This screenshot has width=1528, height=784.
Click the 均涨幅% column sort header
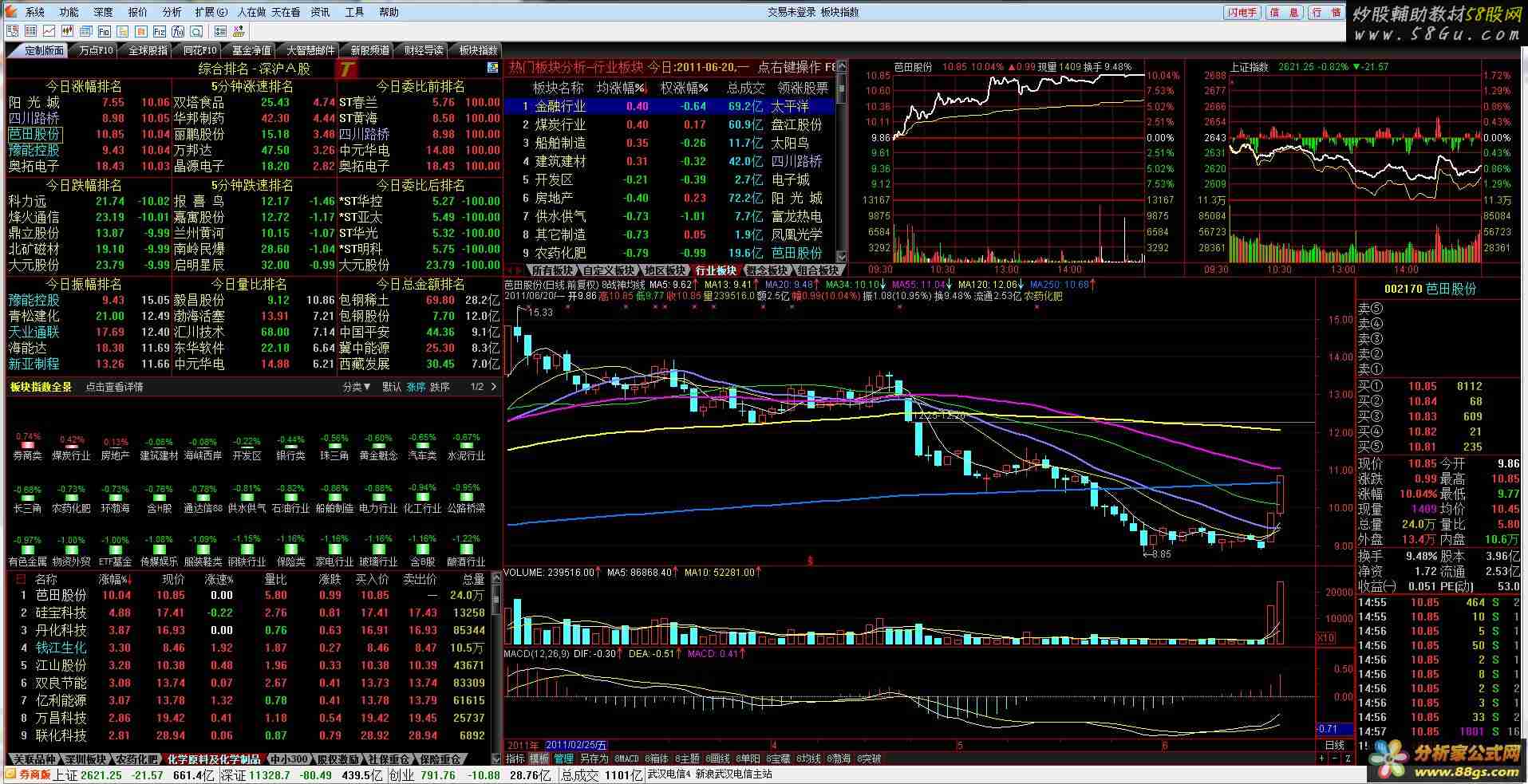(x=622, y=88)
